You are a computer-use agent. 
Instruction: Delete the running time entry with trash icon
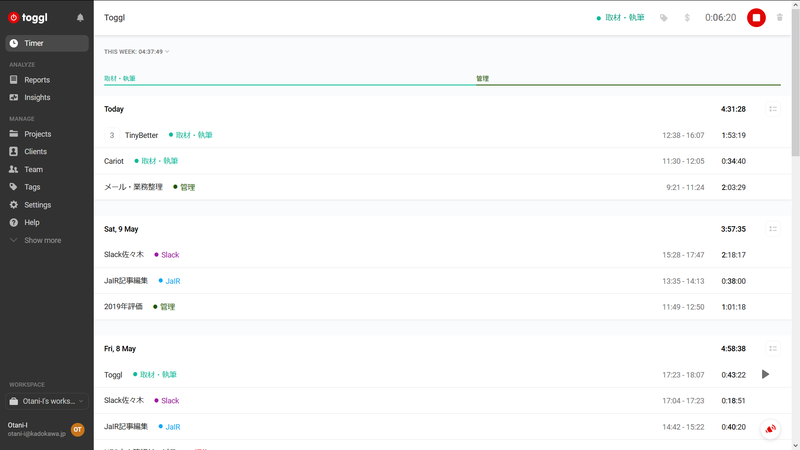780,18
